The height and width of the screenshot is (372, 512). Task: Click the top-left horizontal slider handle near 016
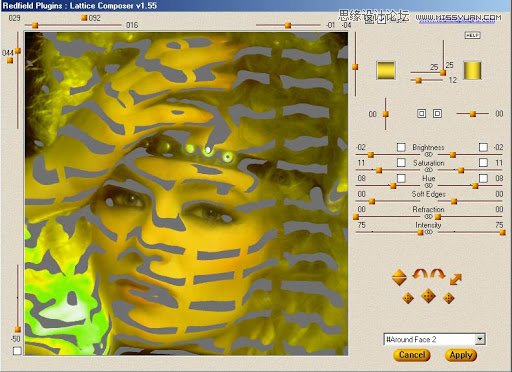tap(35, 25)
